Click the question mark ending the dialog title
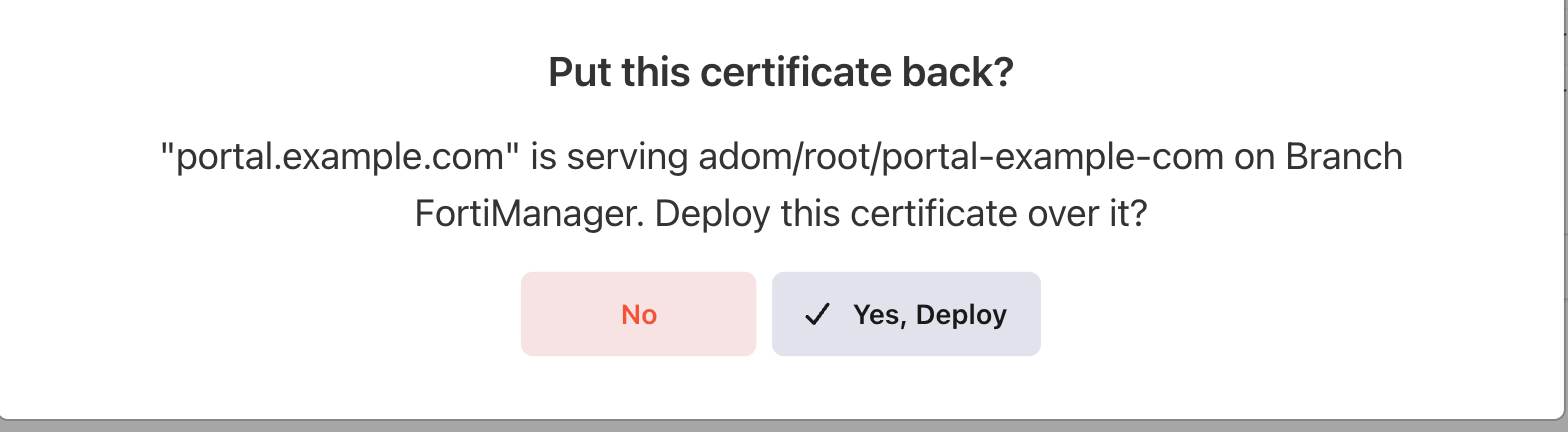 tap(1005, 74)
